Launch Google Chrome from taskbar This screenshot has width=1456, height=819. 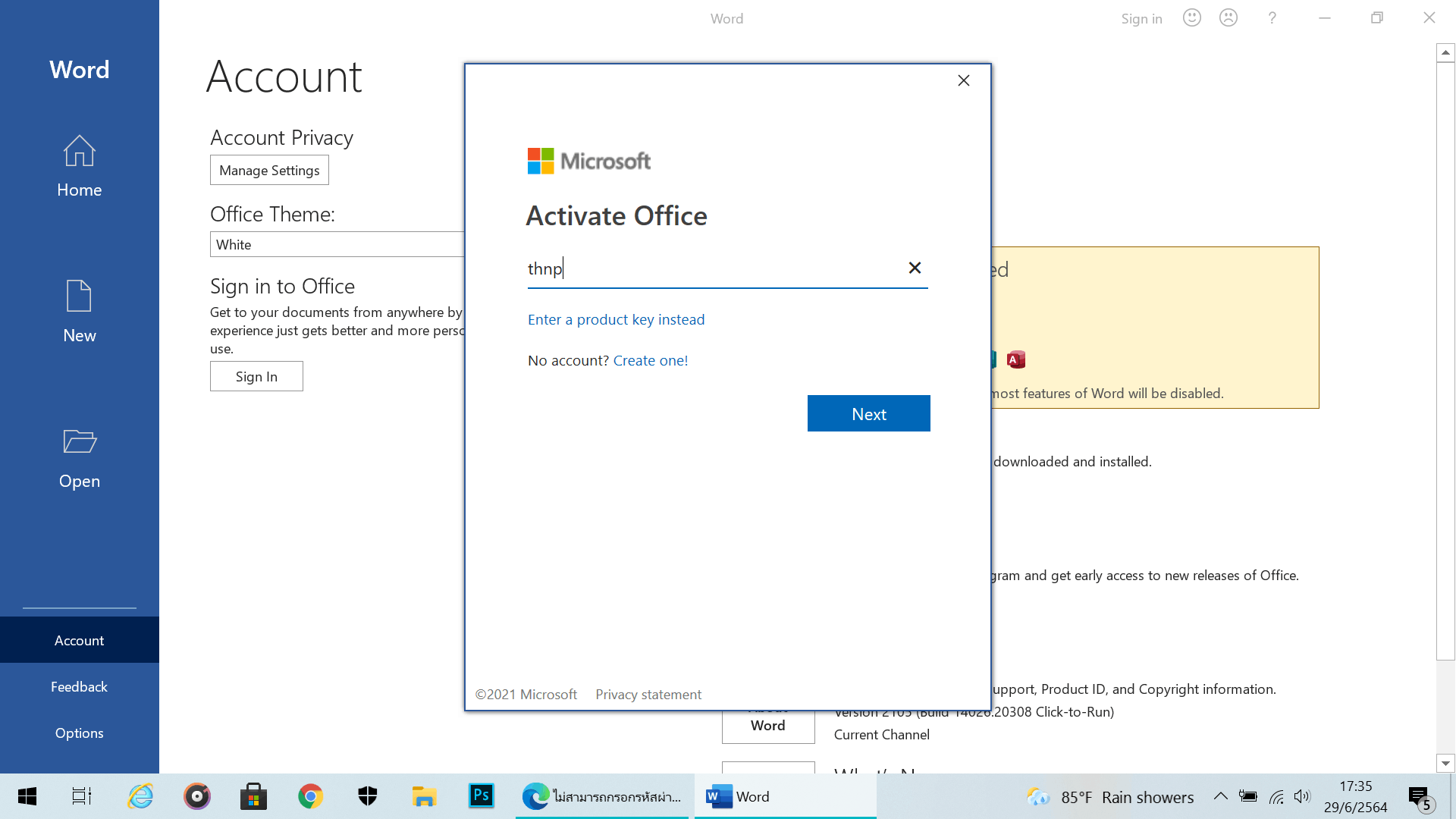pos(310,796)
